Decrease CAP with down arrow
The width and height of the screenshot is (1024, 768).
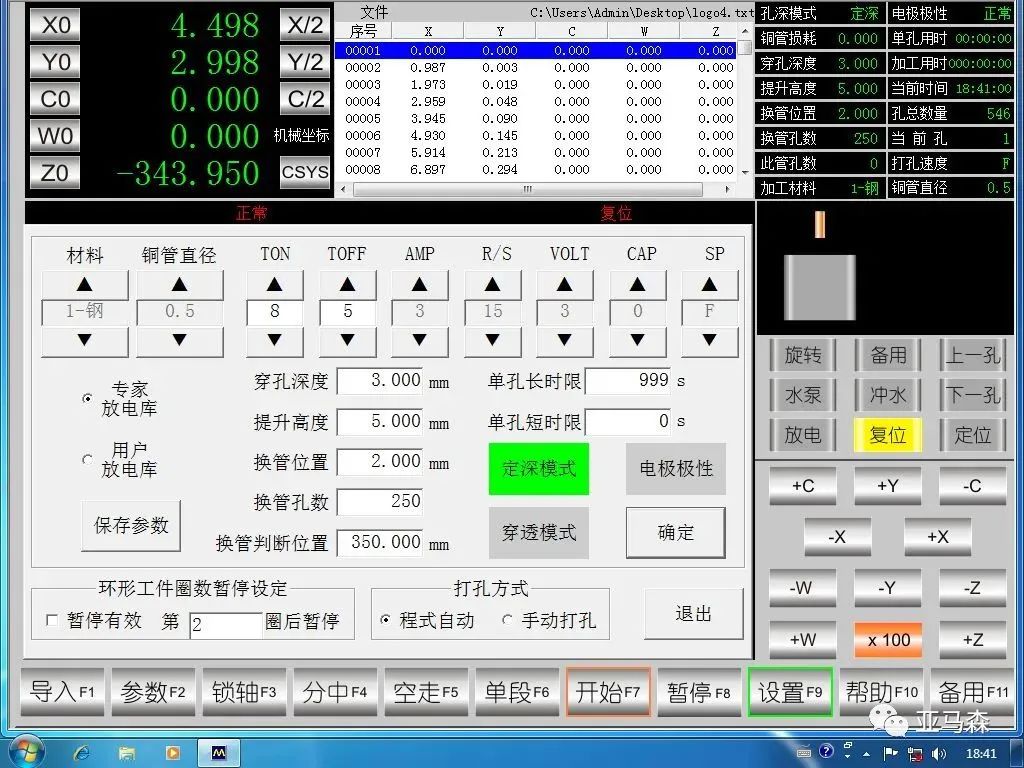[x=638, y=341]
